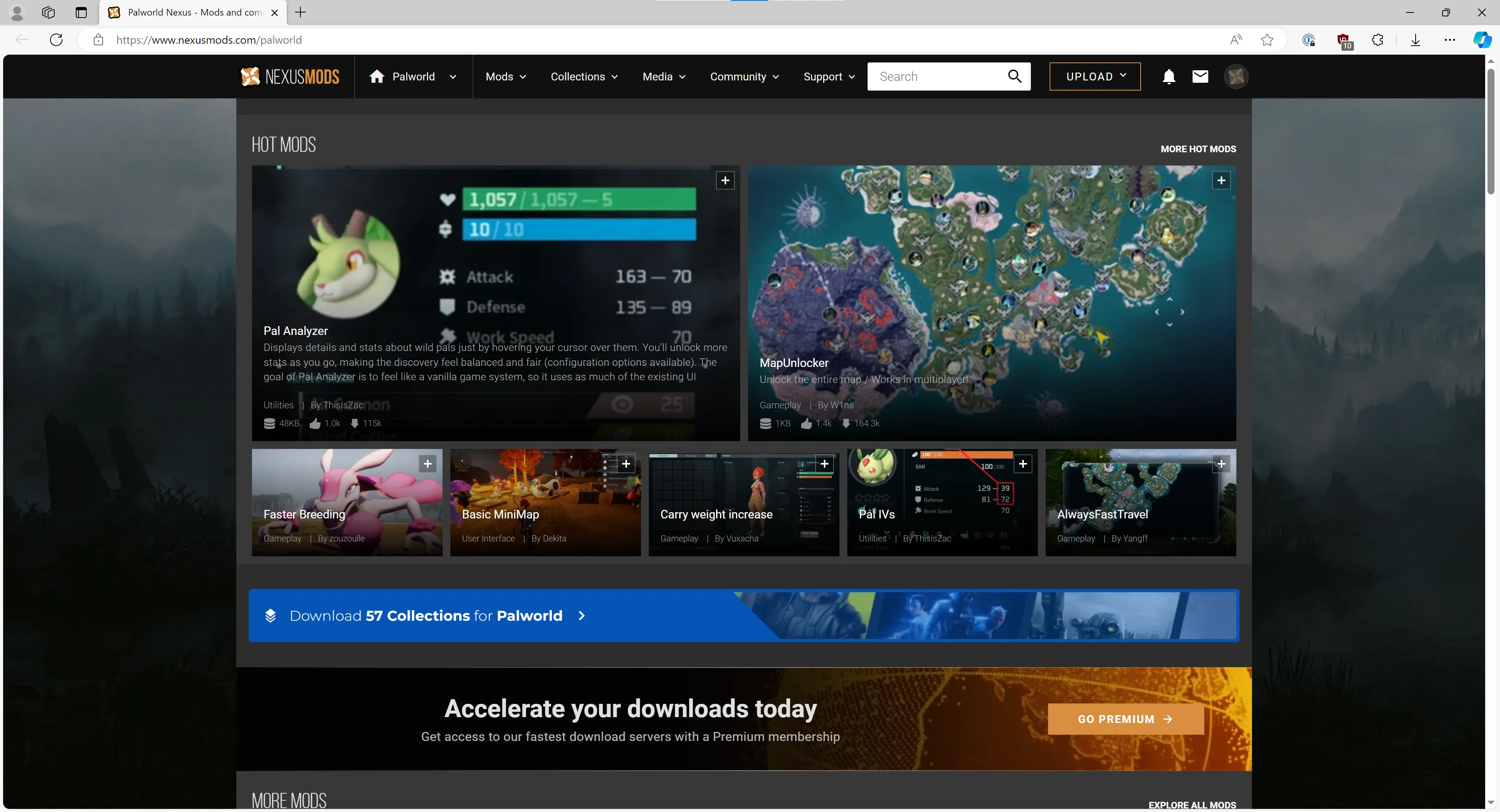
Task: Click the plus icon on Pal IVs
Action: coord(1023,464)
